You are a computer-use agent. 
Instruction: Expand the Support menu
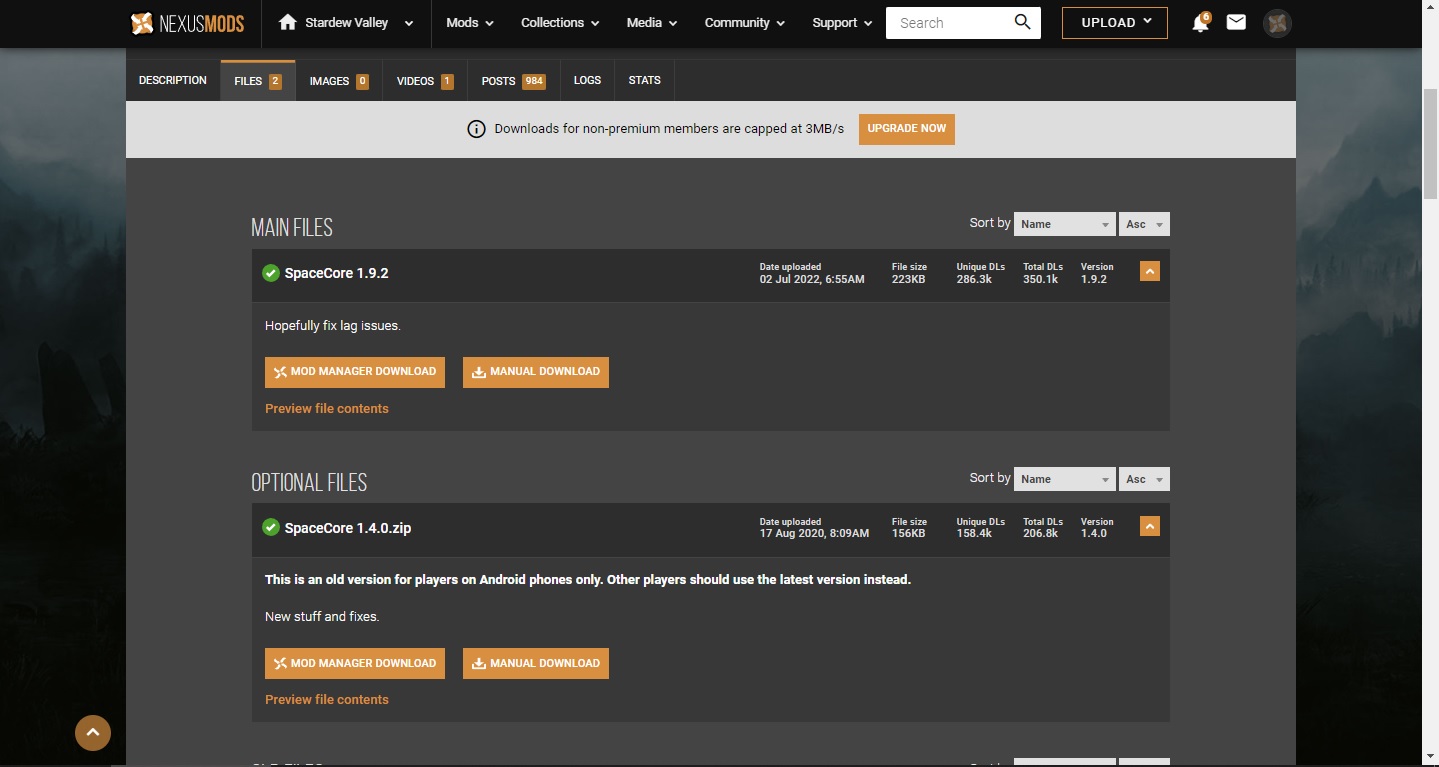tap(842, 23)
